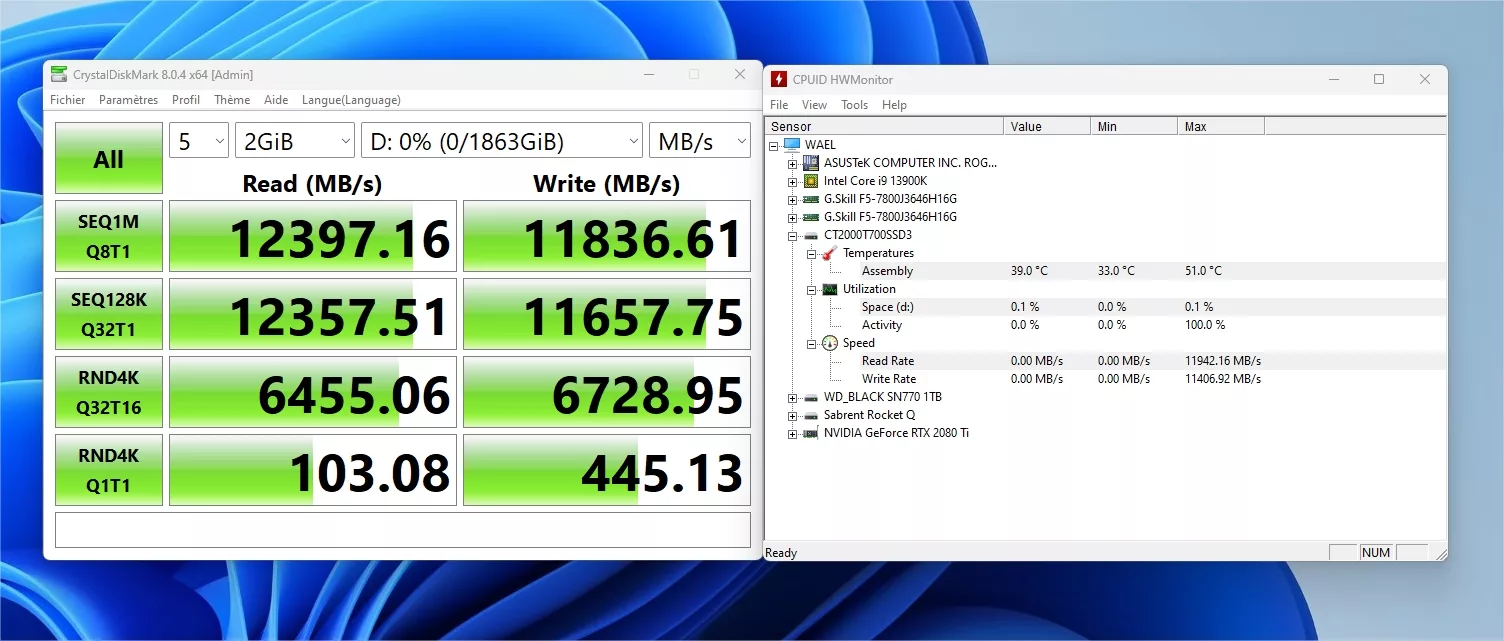
Task: Click the Utilization graph icon
Action: point(829,289)
